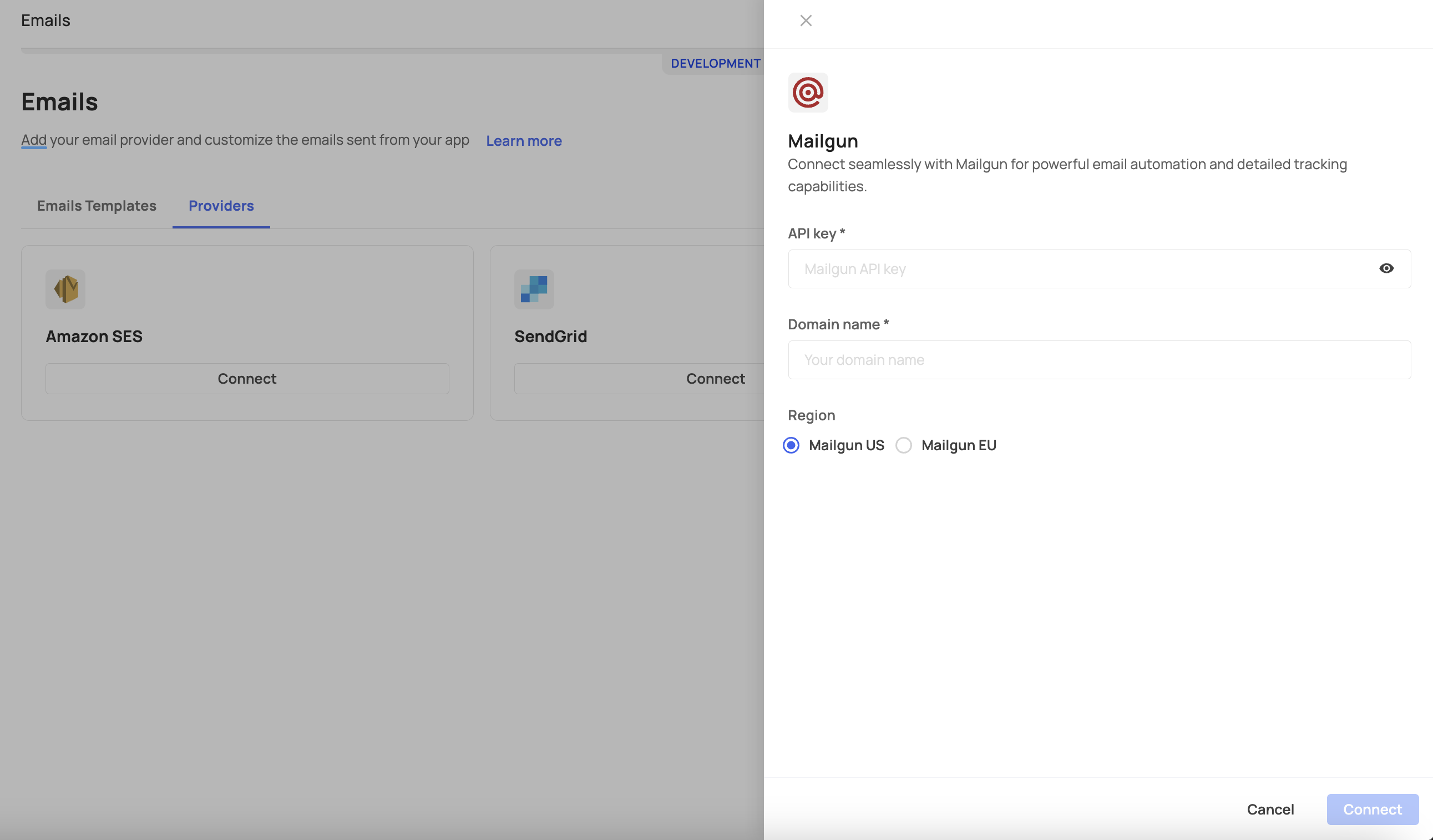1433x840 pixels.
Task: Select the Mailgun EU region
Action: pos(904,445)
